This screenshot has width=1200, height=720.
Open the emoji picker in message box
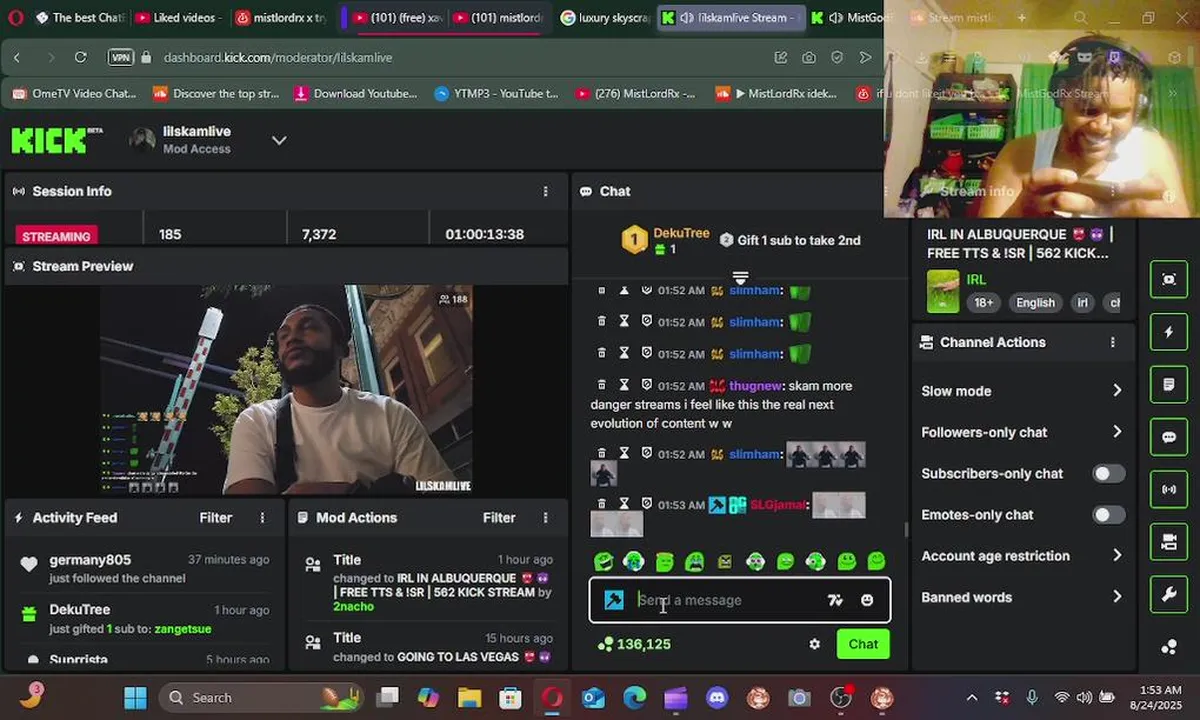point(867,600)
